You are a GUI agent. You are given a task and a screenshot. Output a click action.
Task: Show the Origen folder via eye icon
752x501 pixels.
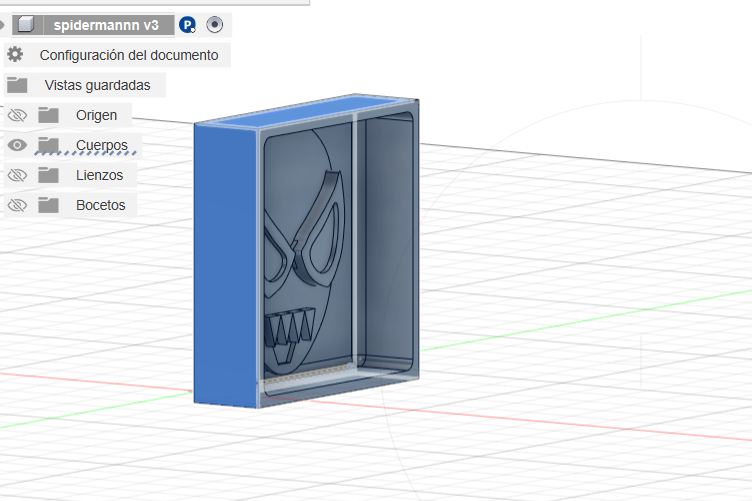click(17, 115)
